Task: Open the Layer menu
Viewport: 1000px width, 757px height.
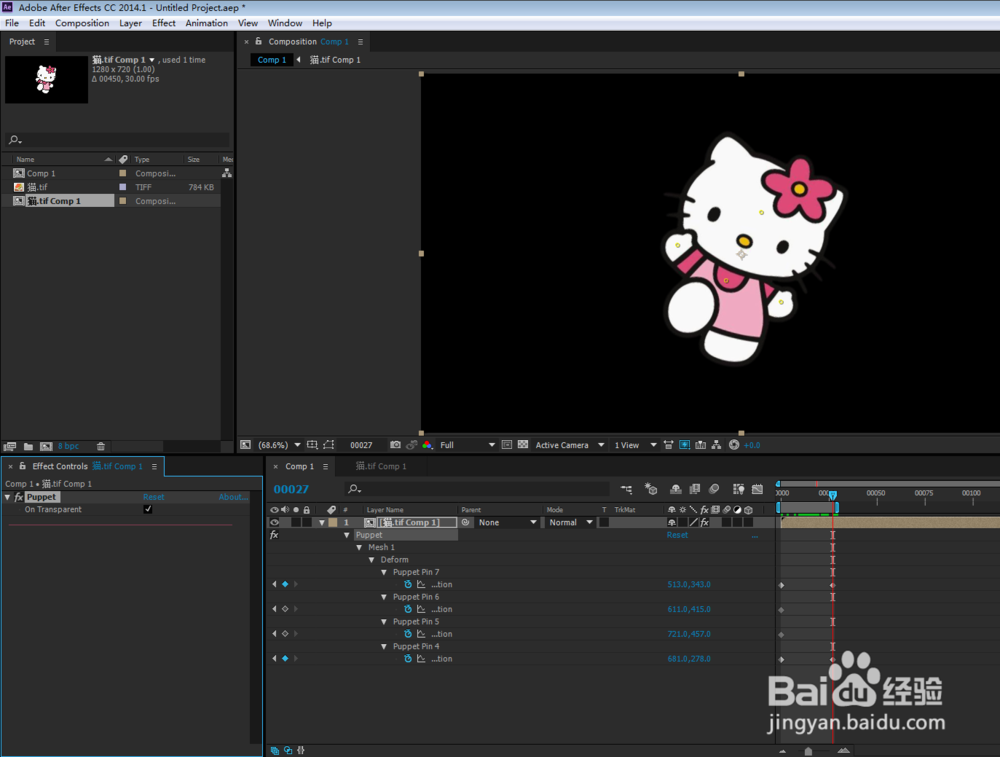Action: 131,23
